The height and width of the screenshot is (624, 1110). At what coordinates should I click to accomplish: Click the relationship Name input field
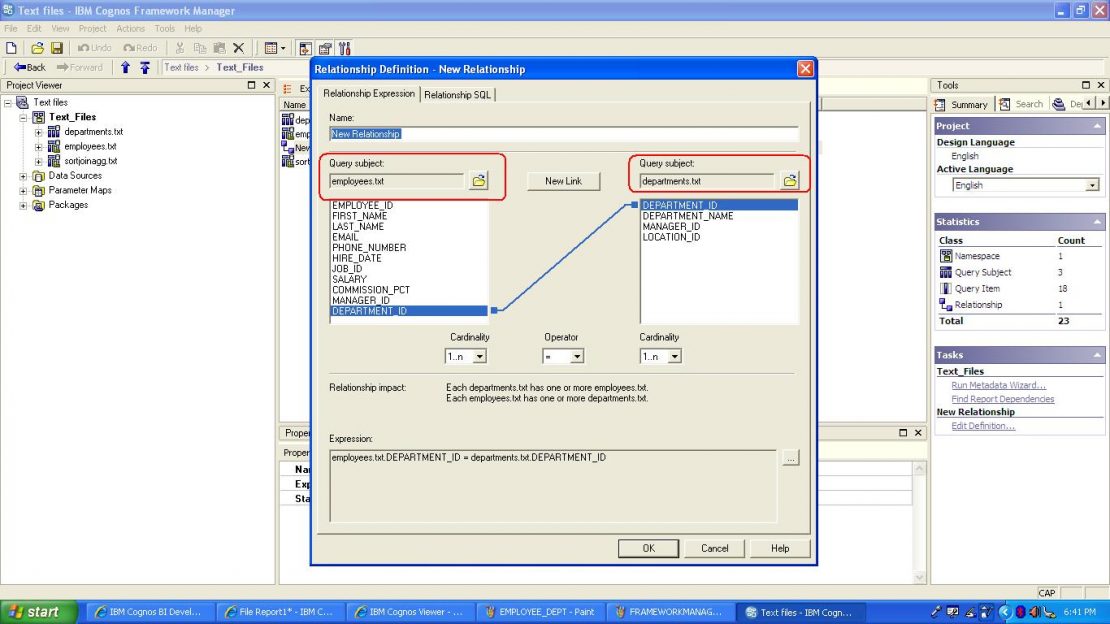coord(563,134)
